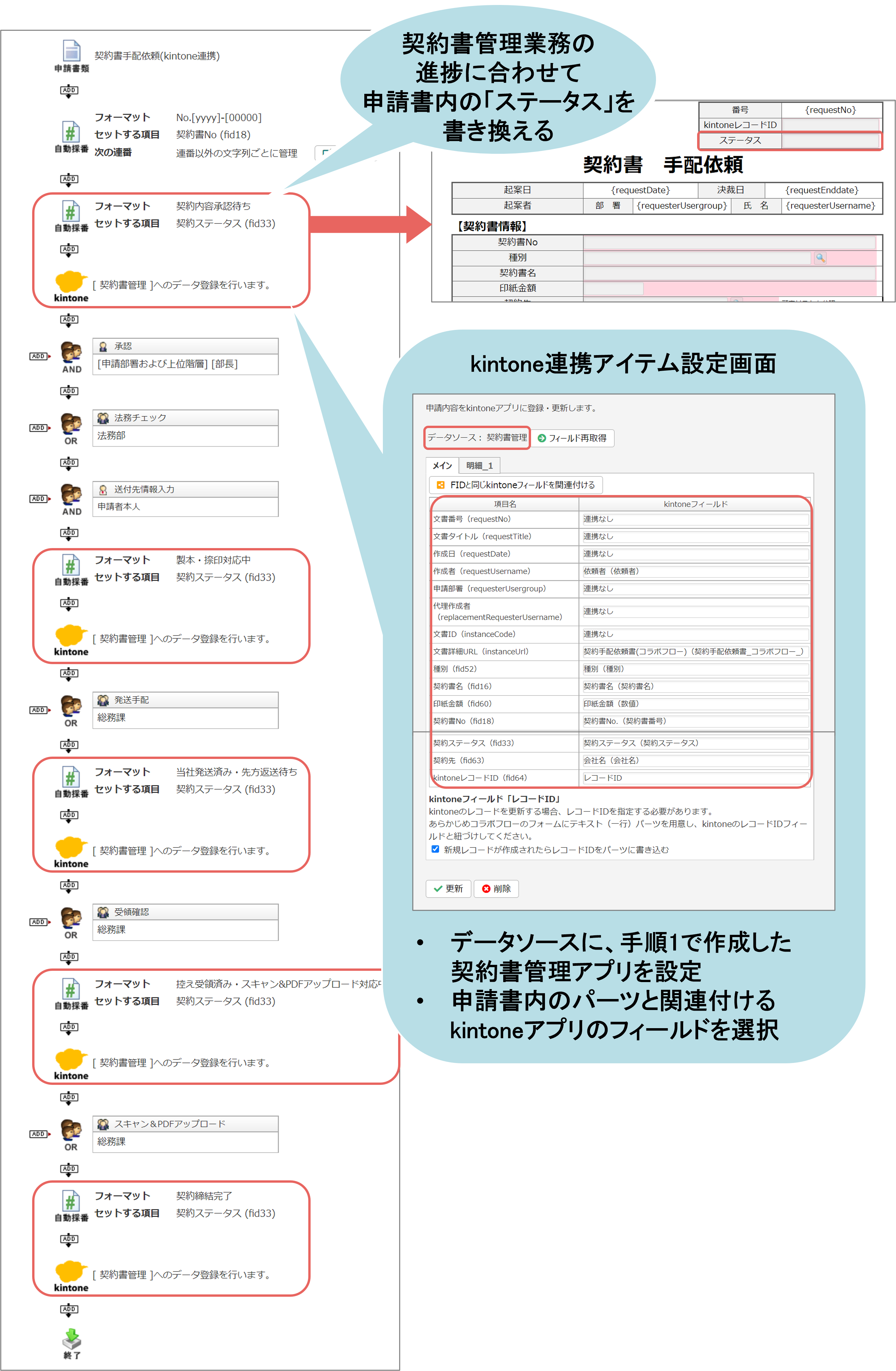The image size is (896, 1371).
Task: Click 契約書手配依頼(kintone連携) form name text
Action: pyautogui.click(x=157, y=56)
